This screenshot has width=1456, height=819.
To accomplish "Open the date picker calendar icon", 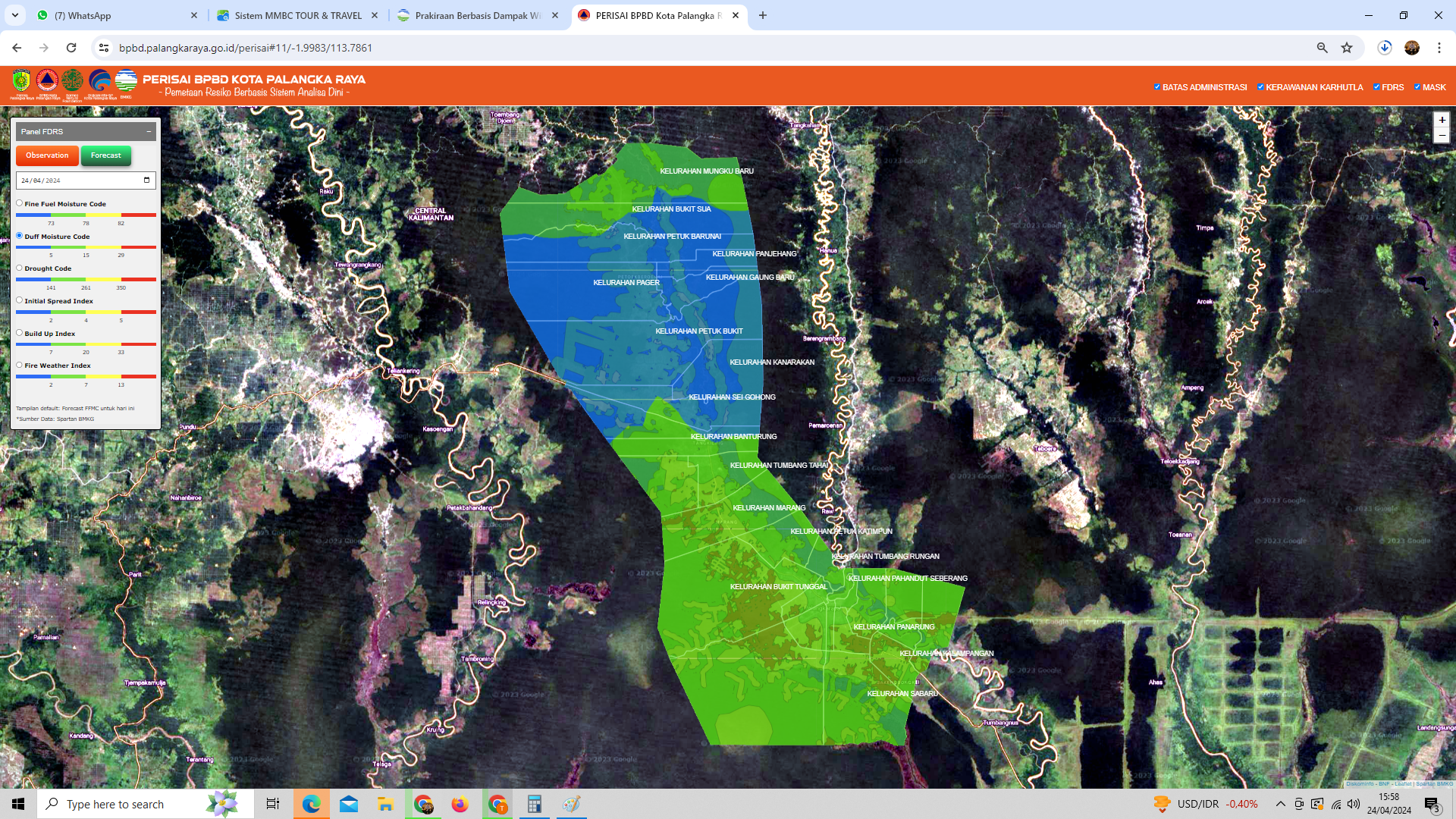I will (146, 180).
